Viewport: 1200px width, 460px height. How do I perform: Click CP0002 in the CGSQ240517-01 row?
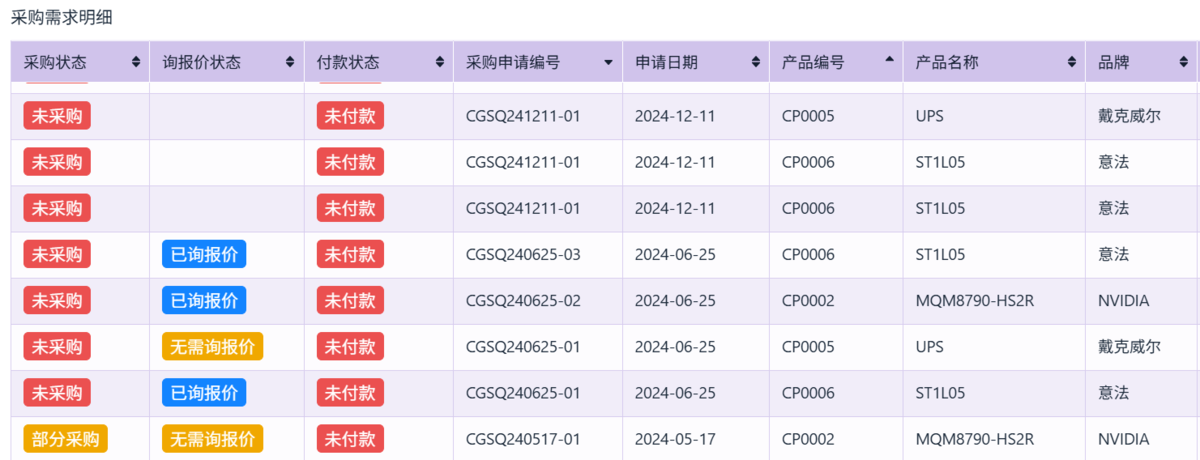808,439
